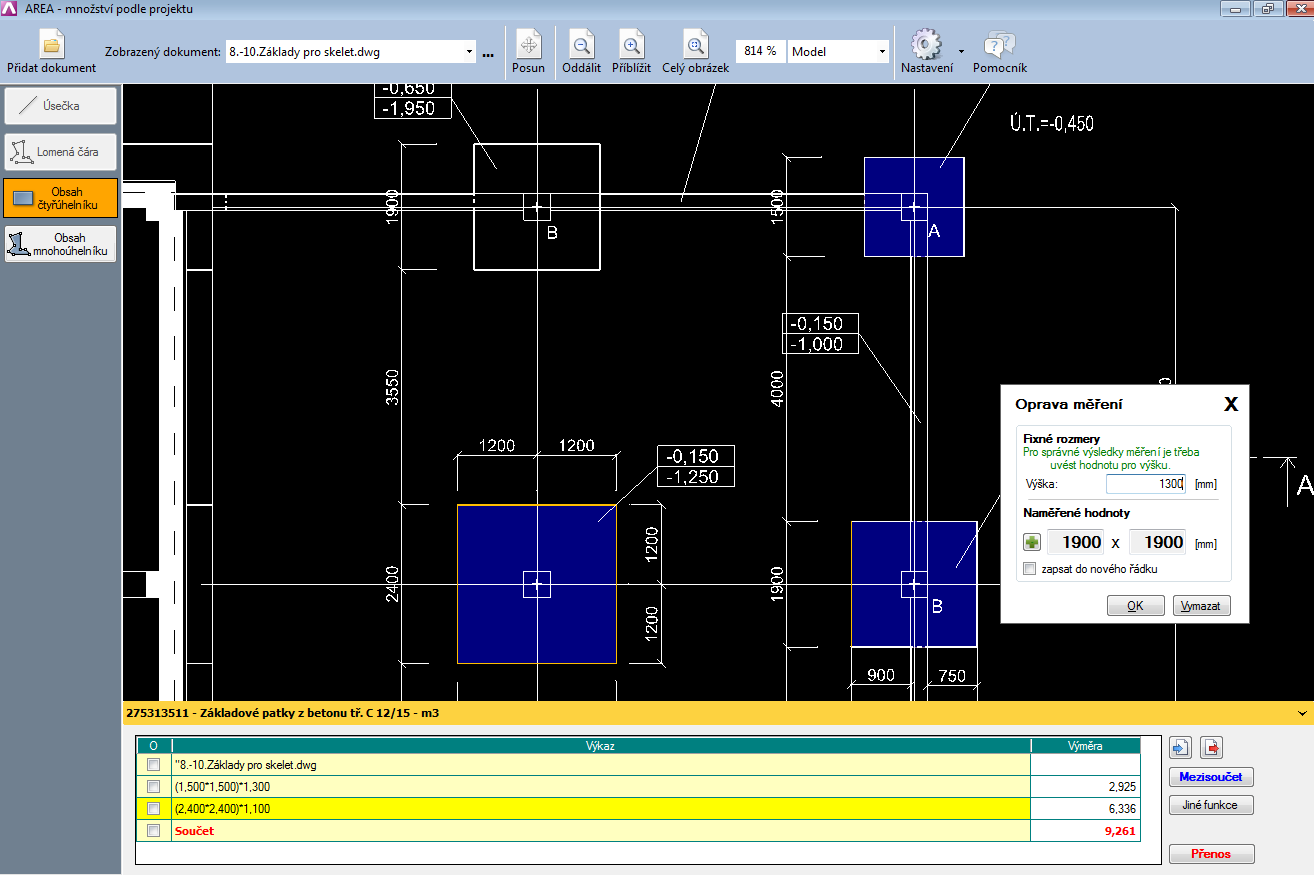The width and height of the screenshot is (1314, 875).
Task: Select the Posun pan tool
Action: pos(528,45)
